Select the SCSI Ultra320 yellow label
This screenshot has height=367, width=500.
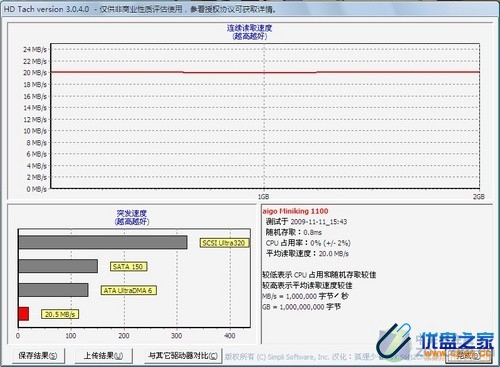click(224, 243)
